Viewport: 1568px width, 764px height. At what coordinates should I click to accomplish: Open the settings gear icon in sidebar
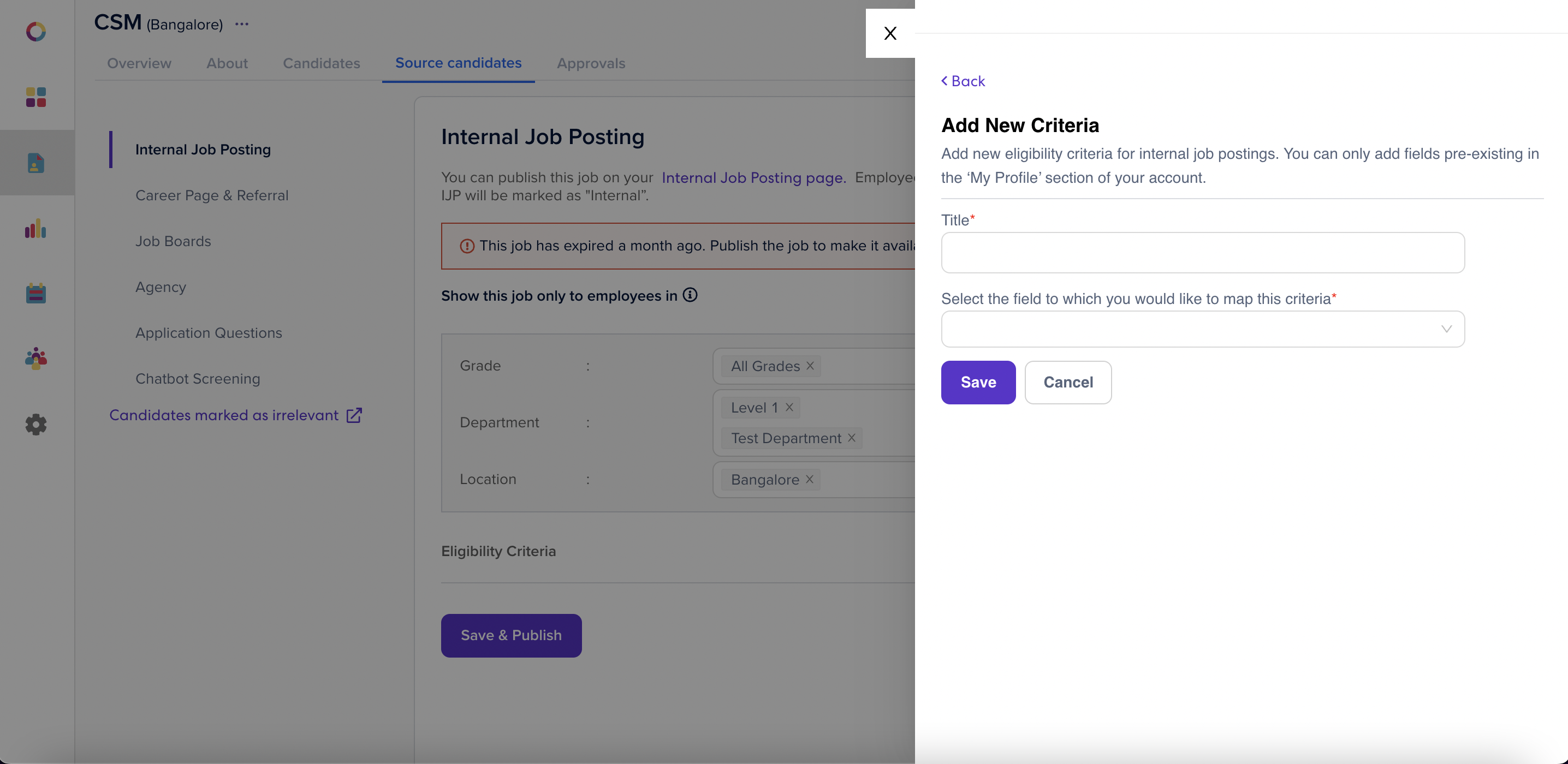pyautogui.click(x=36, y=424)
